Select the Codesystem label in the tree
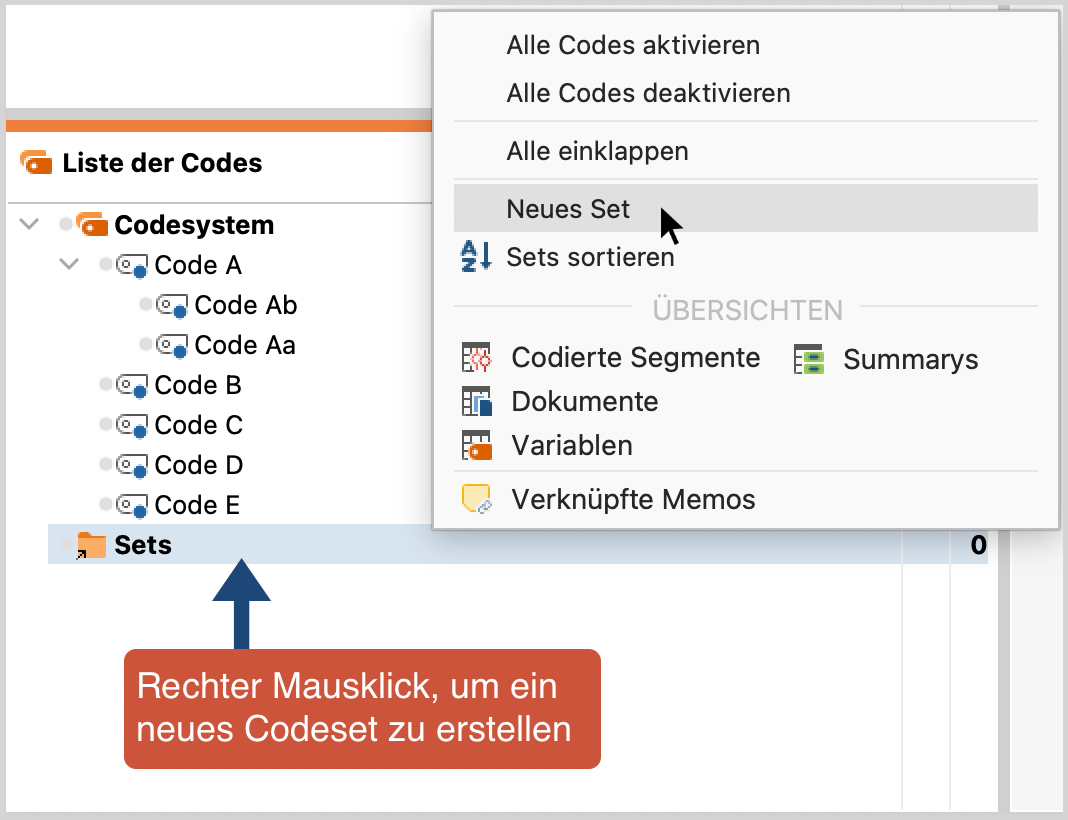The height and width of the screenshot is (820, 1068). click(x=194, y=225)
